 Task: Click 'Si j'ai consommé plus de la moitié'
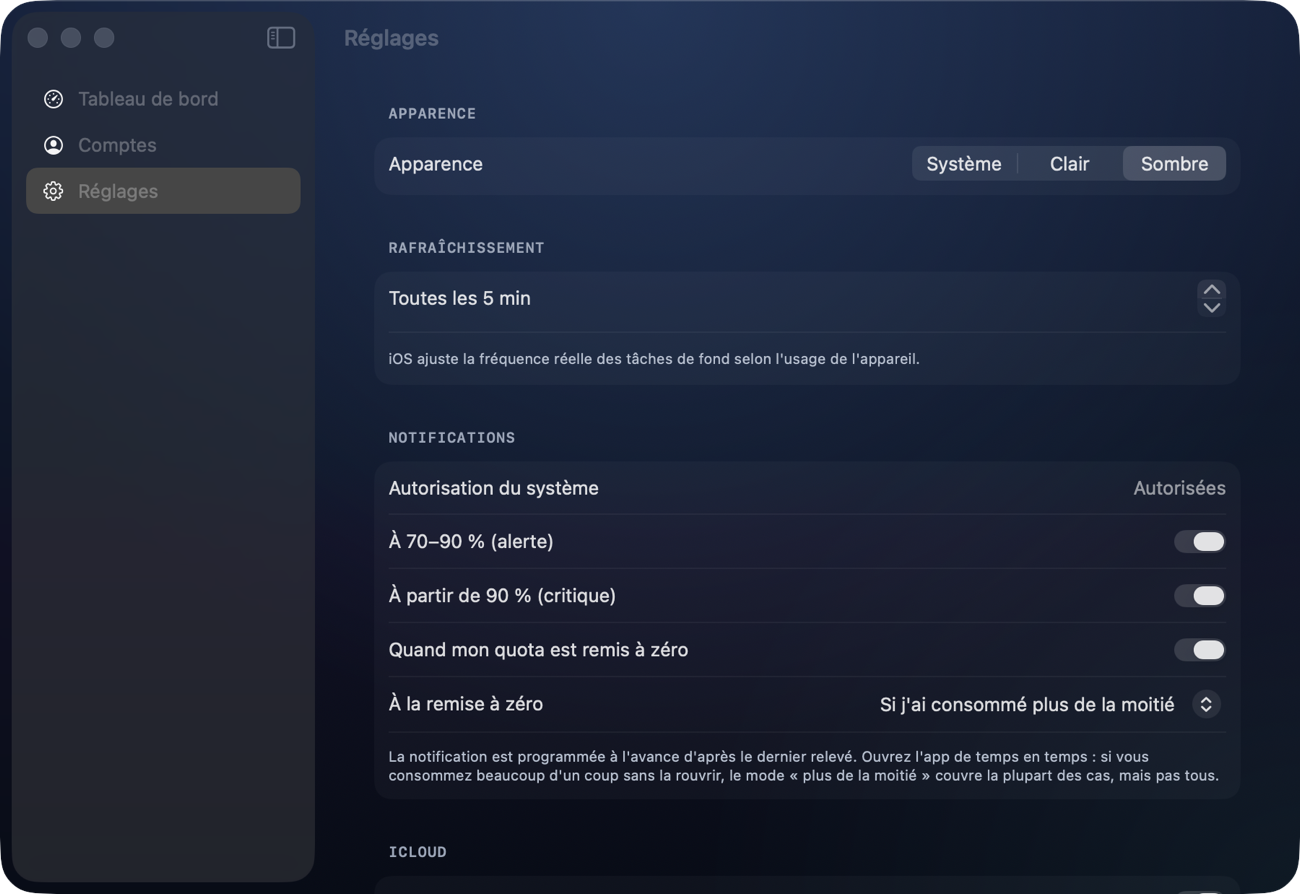(x=1027, y=704)
